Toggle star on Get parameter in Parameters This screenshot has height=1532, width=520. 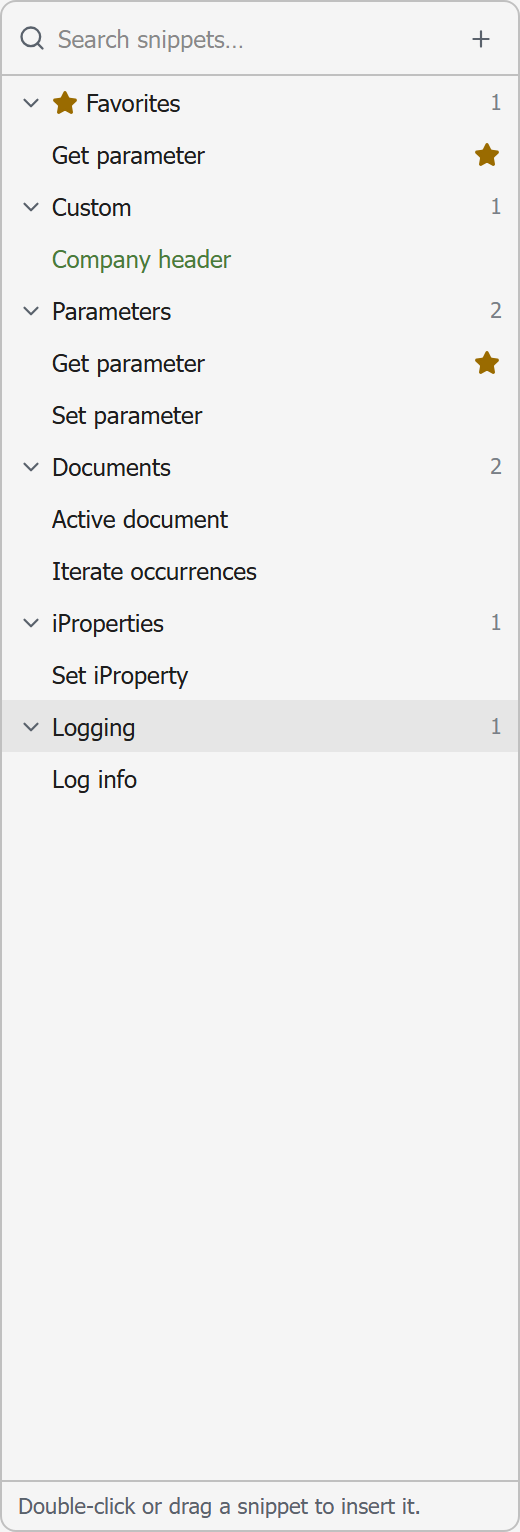pyautogui.click(x=487, y=363)
